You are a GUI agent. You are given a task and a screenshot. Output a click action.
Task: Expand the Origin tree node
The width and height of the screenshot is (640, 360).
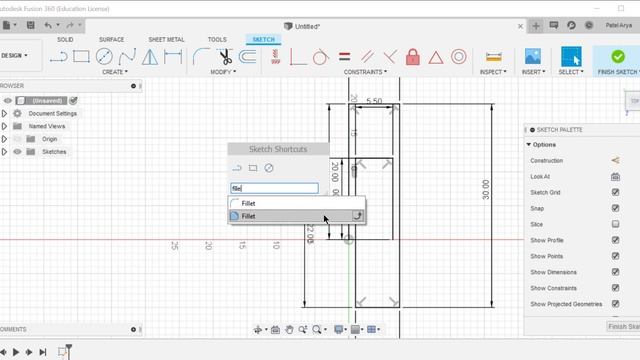(4, 139)
